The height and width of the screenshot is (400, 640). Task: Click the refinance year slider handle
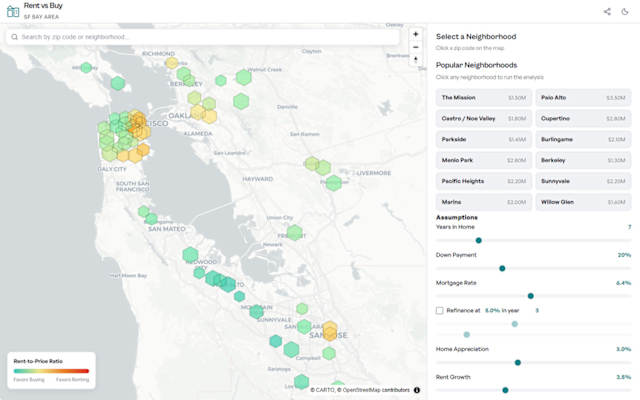(467, 335)
